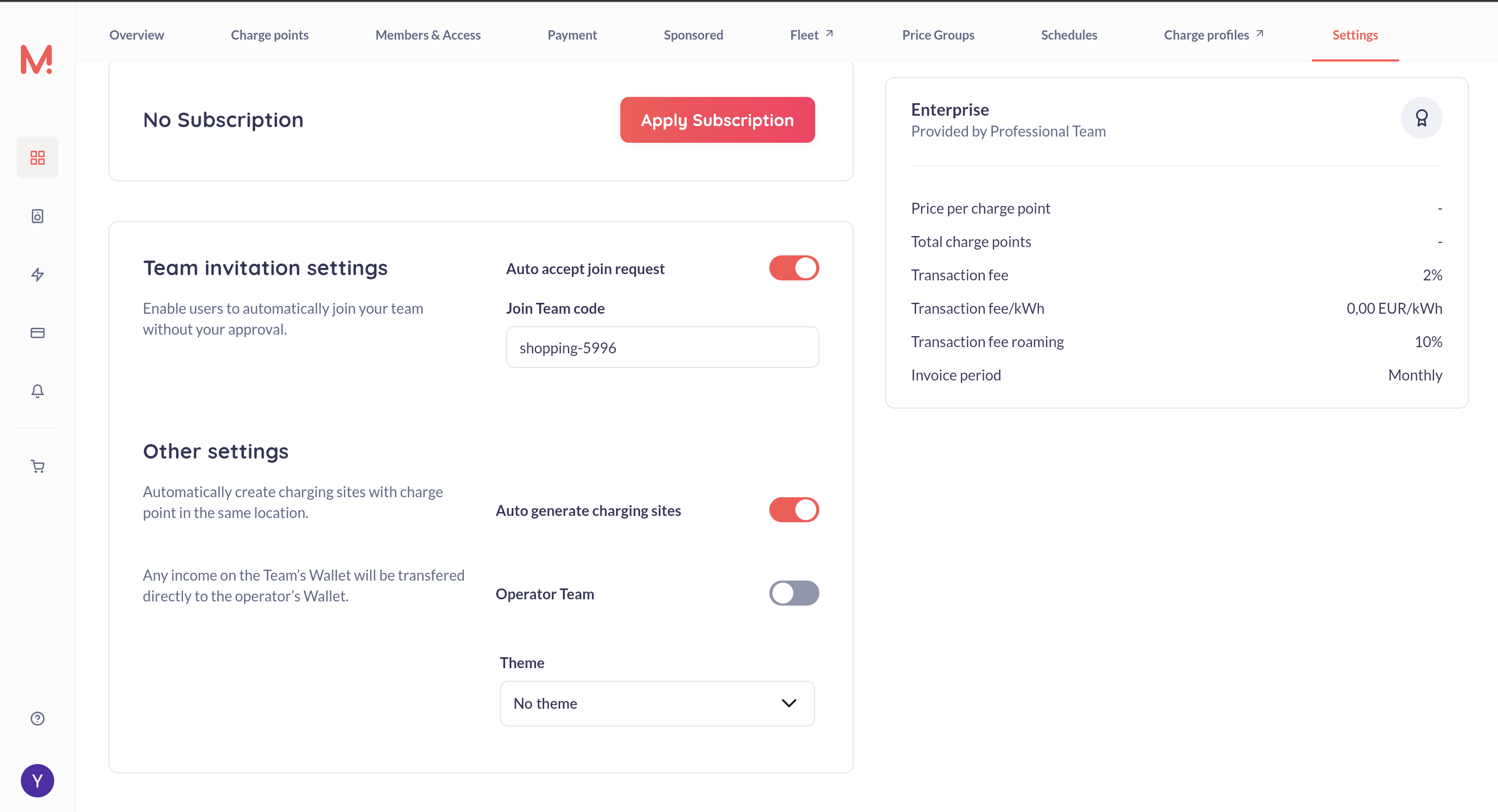
Task: Click the lightning bolt sidebar icon
Action: click(37, 275)
